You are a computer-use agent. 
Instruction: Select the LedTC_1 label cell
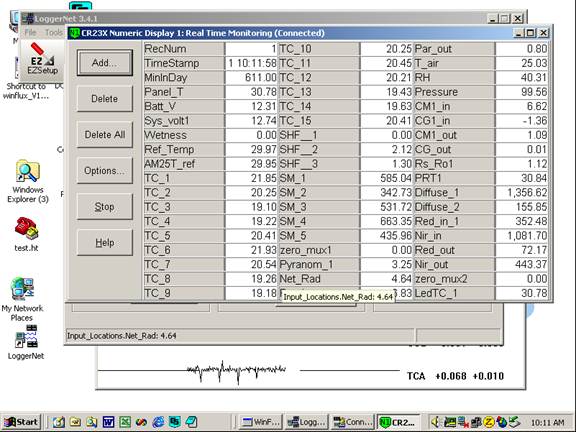pyautogui.click(x=454, y=293)
